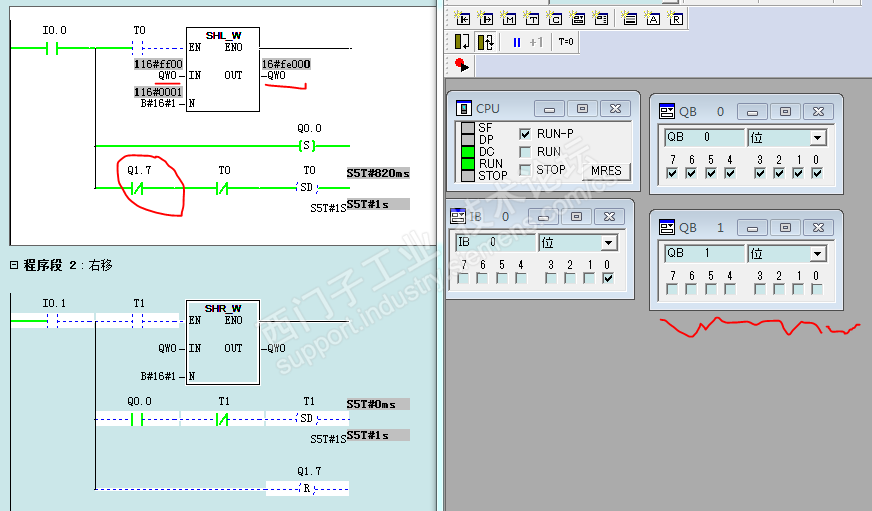Viewport: 872px width, 511px height.
Task: Select the Q0.0 set coil
Action: click(x=307, y=146)
